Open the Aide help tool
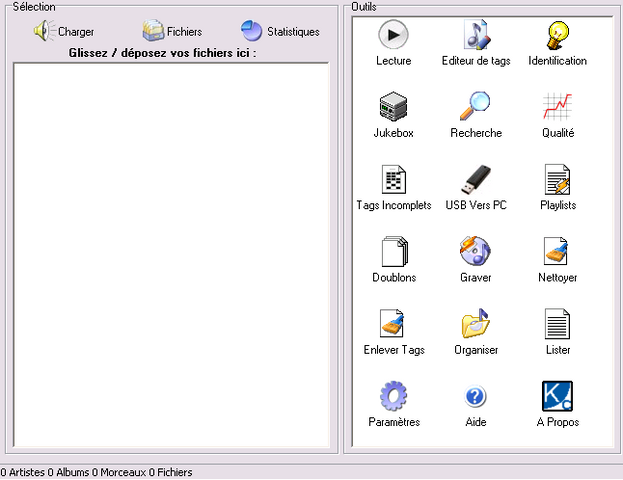Screen dimensions: 623x480 [x=476, y=404]
